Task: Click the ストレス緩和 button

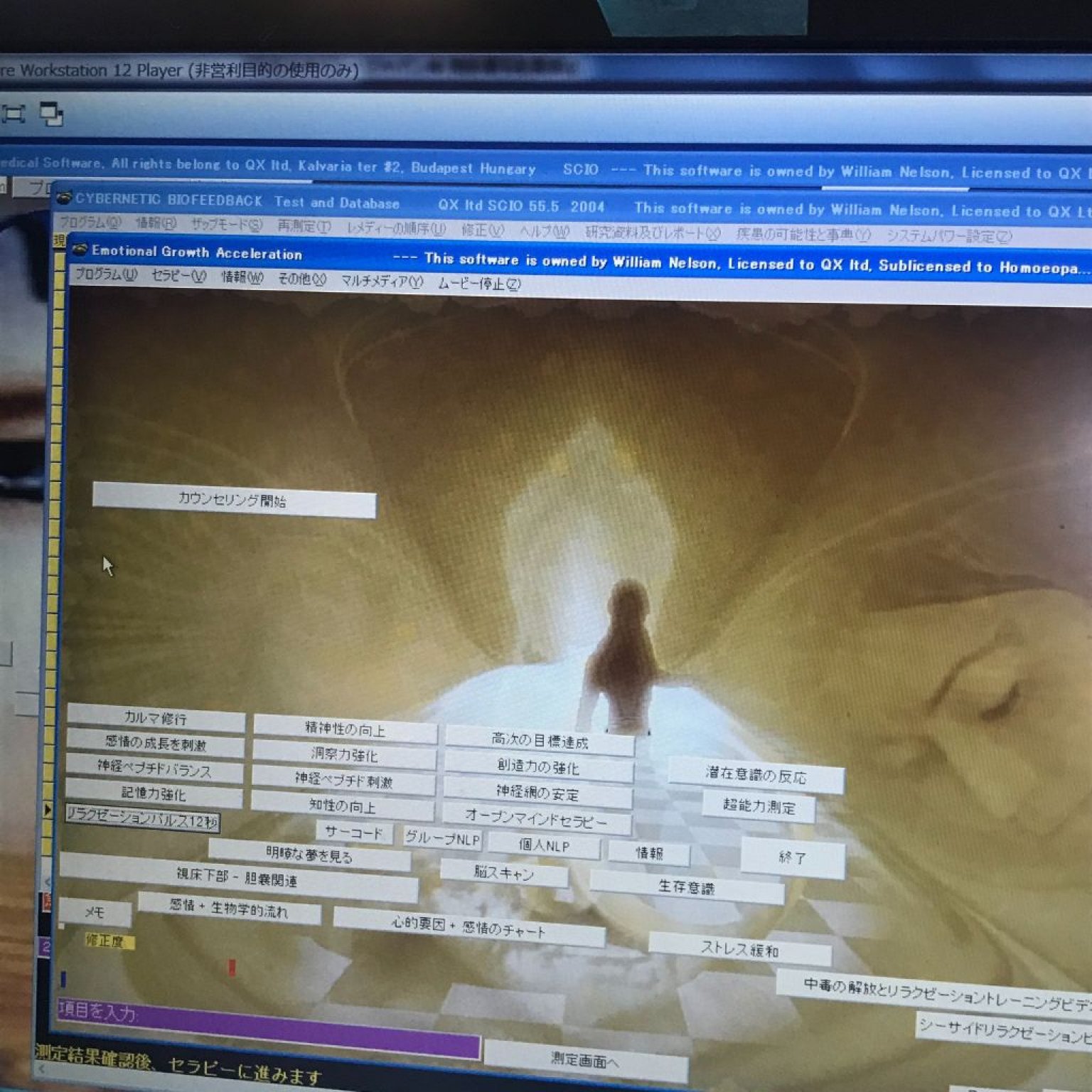Action: [739, 949]
